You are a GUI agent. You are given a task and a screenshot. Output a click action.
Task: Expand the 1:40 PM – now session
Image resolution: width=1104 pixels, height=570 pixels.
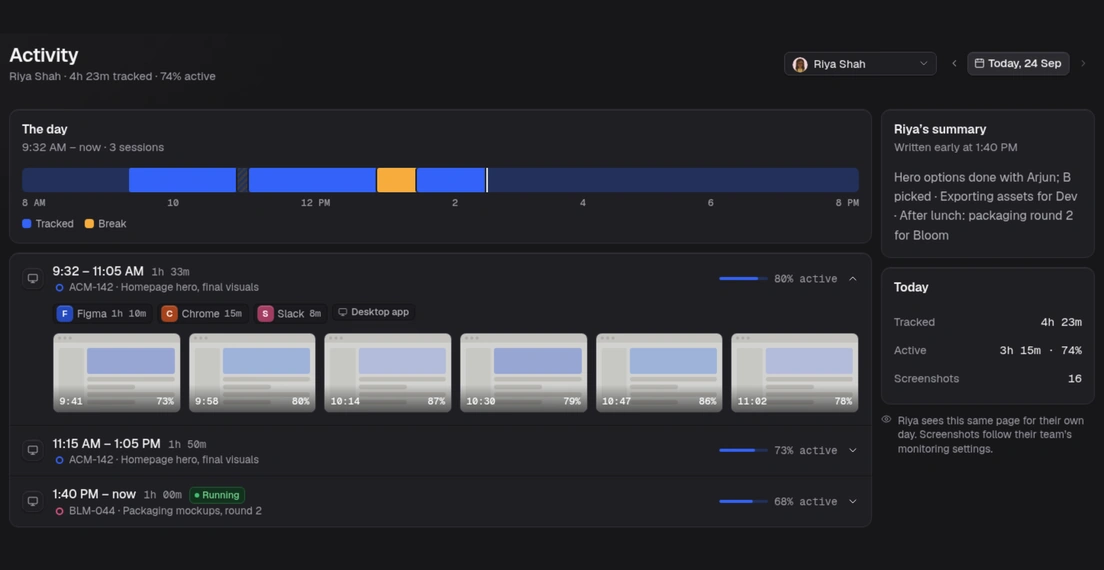coord(853,502)
